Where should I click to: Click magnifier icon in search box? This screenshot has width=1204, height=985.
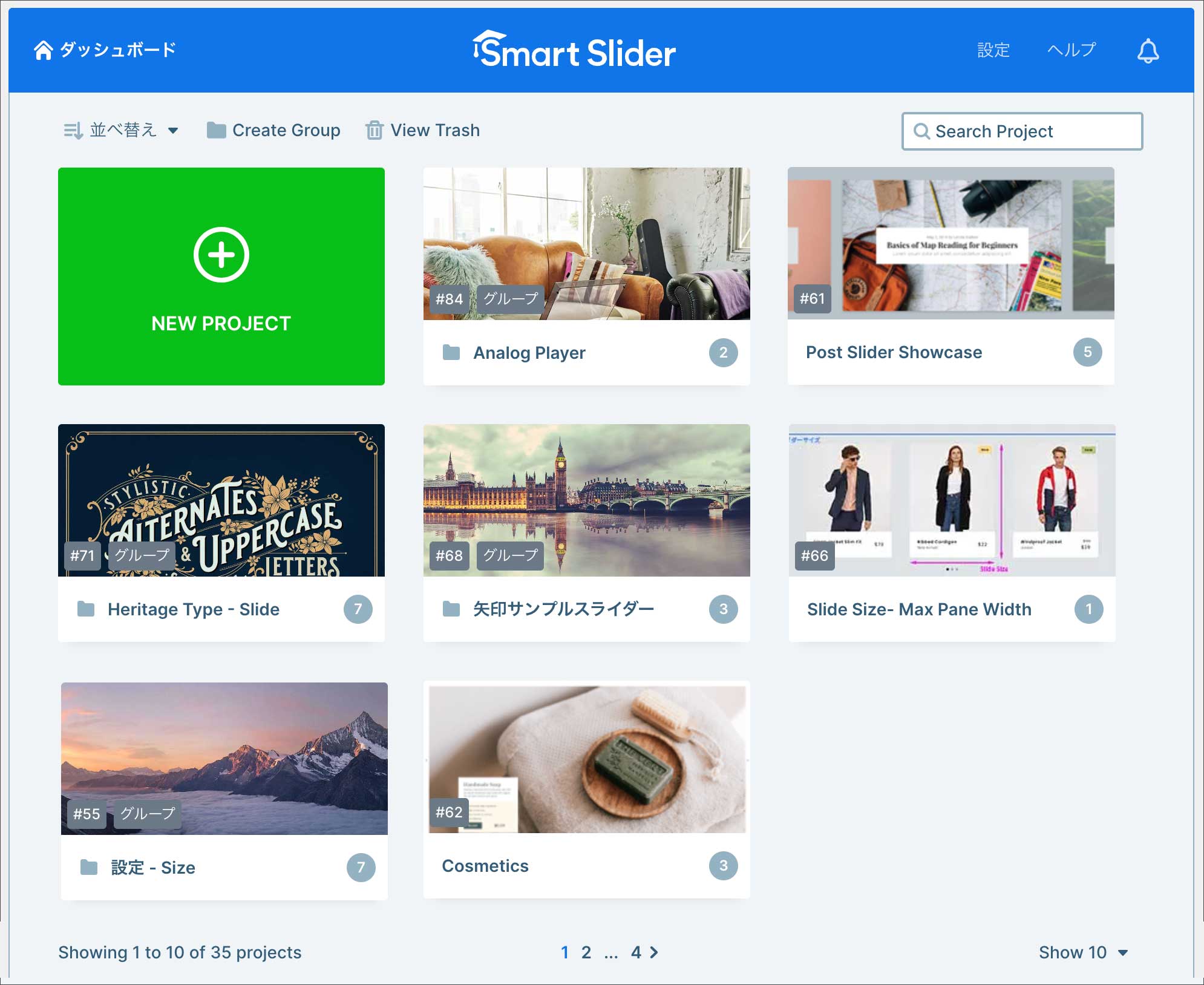coord(921,131)
